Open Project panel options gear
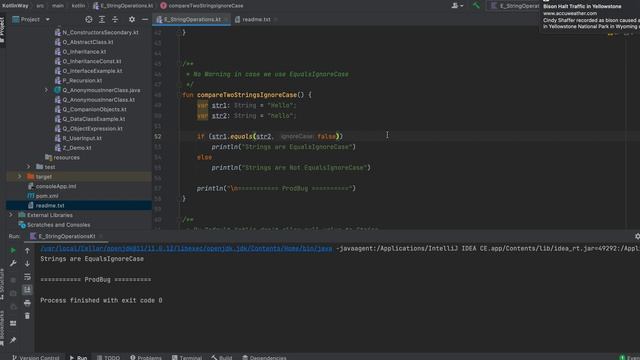Viewport: 640px width, 360px height. point(132,19)
